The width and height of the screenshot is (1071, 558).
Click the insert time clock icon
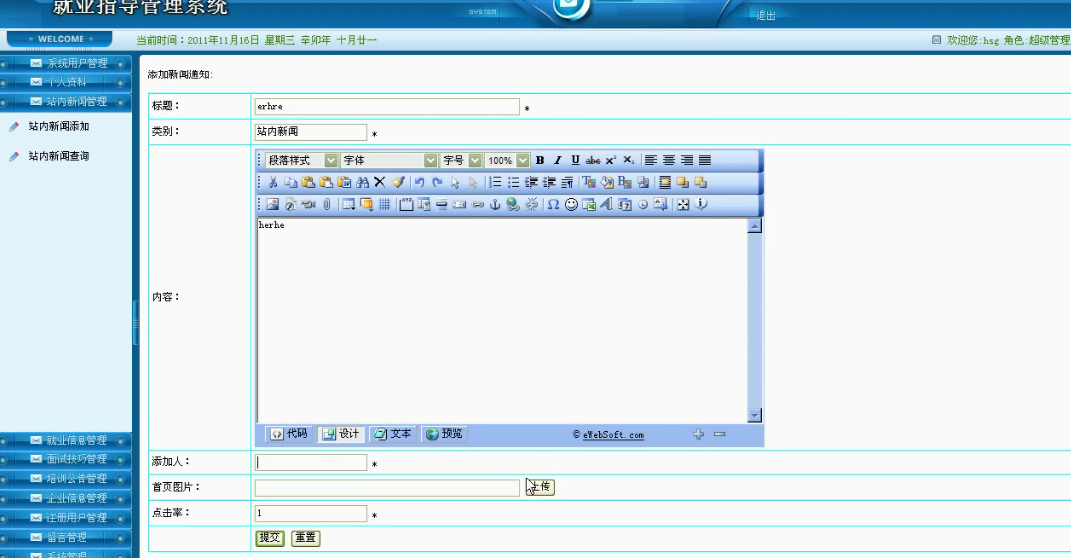[x=643, y=204]
